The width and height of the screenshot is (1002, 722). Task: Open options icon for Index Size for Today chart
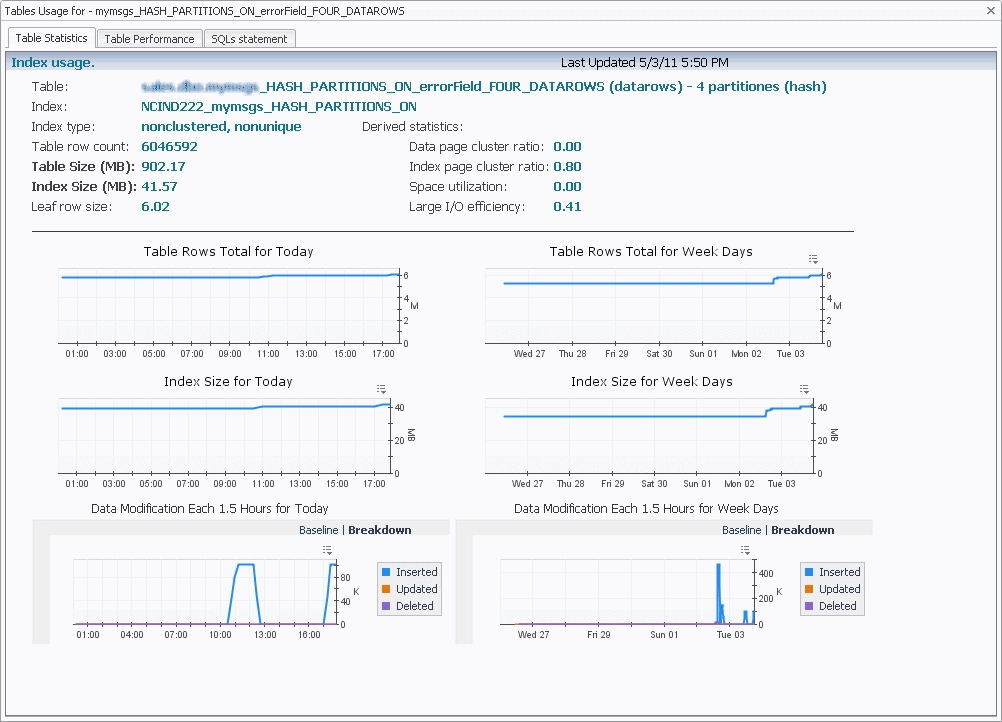click(381, 388)
